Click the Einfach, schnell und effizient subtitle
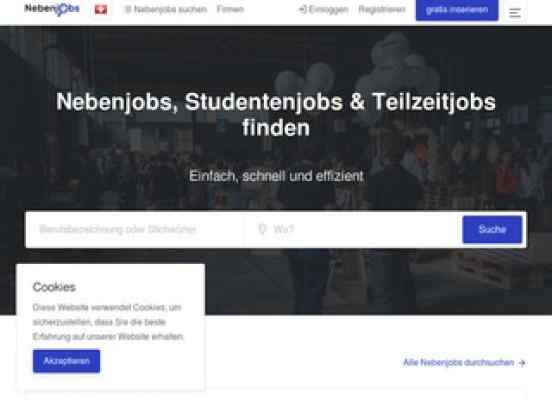 [276, 176]
